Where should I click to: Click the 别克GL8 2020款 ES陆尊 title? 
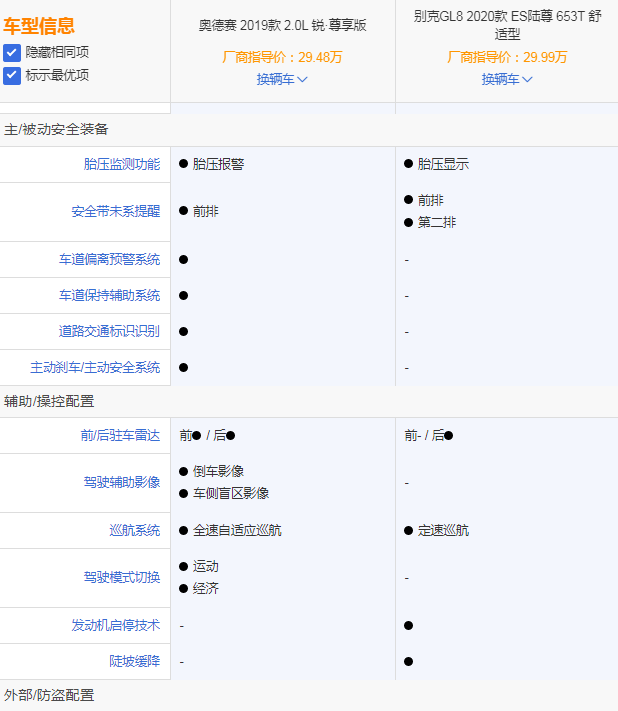[507, 25]
